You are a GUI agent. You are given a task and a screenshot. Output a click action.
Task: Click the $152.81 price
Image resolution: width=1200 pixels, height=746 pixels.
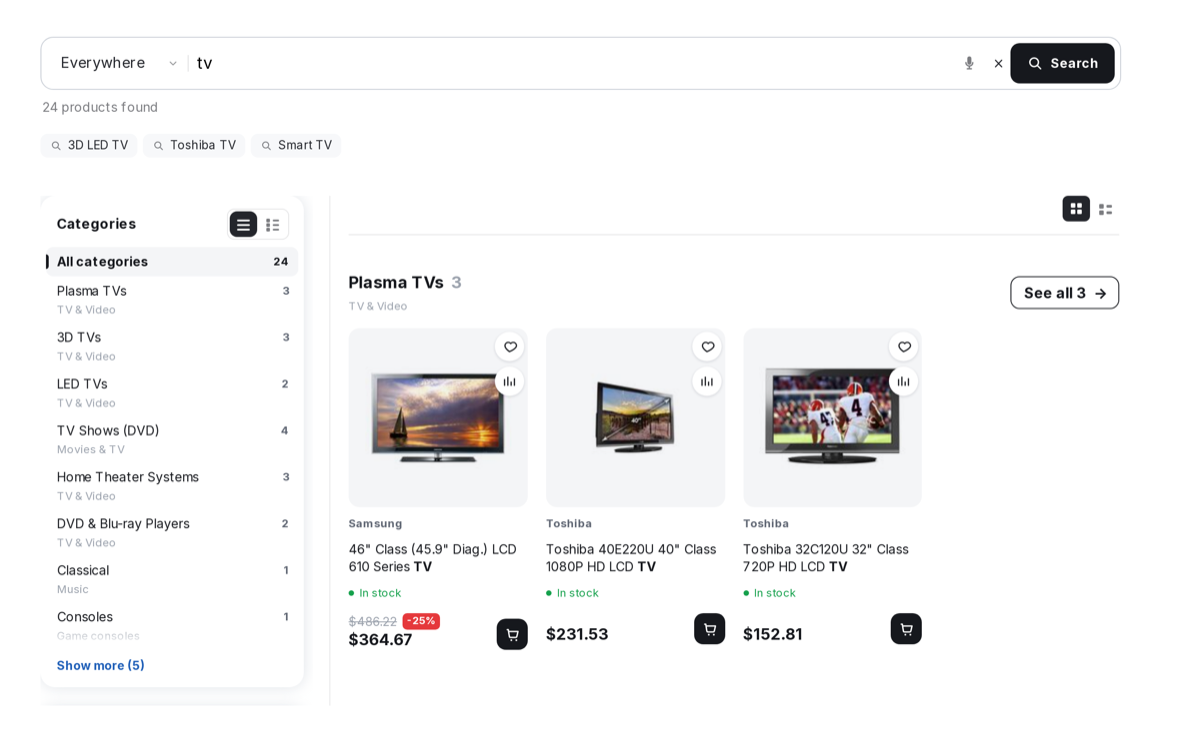pos(772,634)
